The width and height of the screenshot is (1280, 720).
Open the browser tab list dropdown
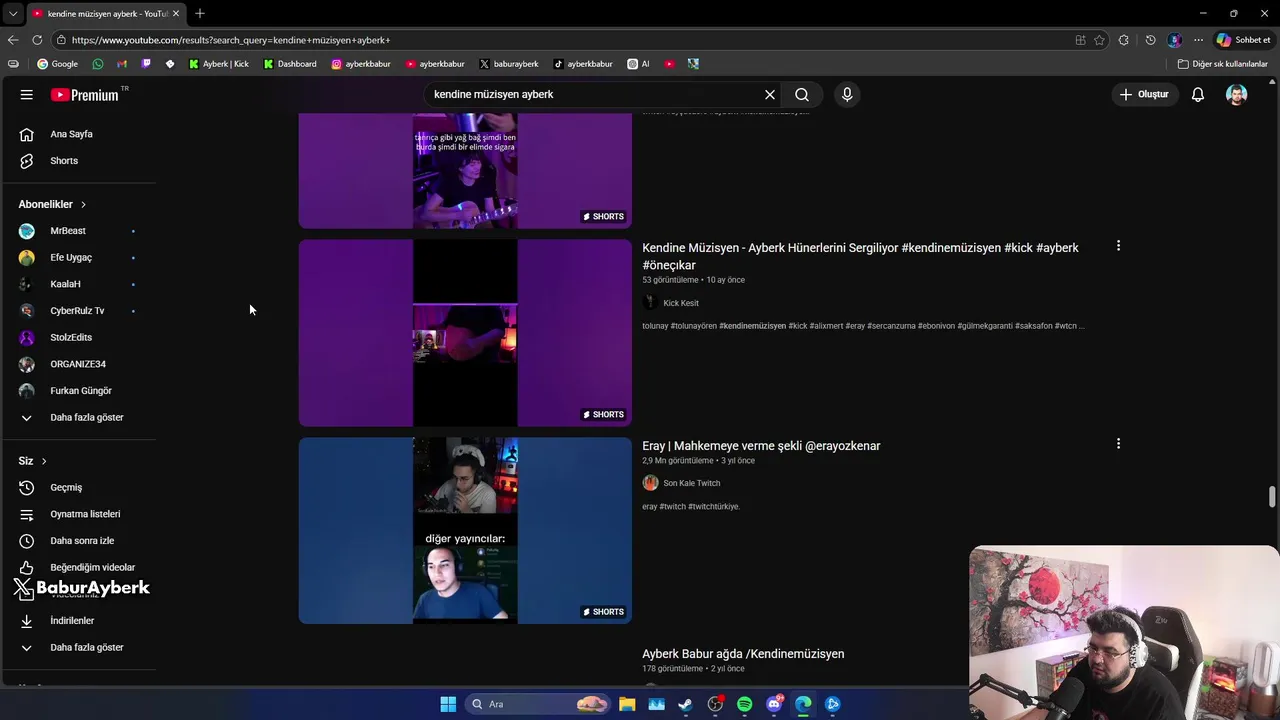(x=12, y=13)
